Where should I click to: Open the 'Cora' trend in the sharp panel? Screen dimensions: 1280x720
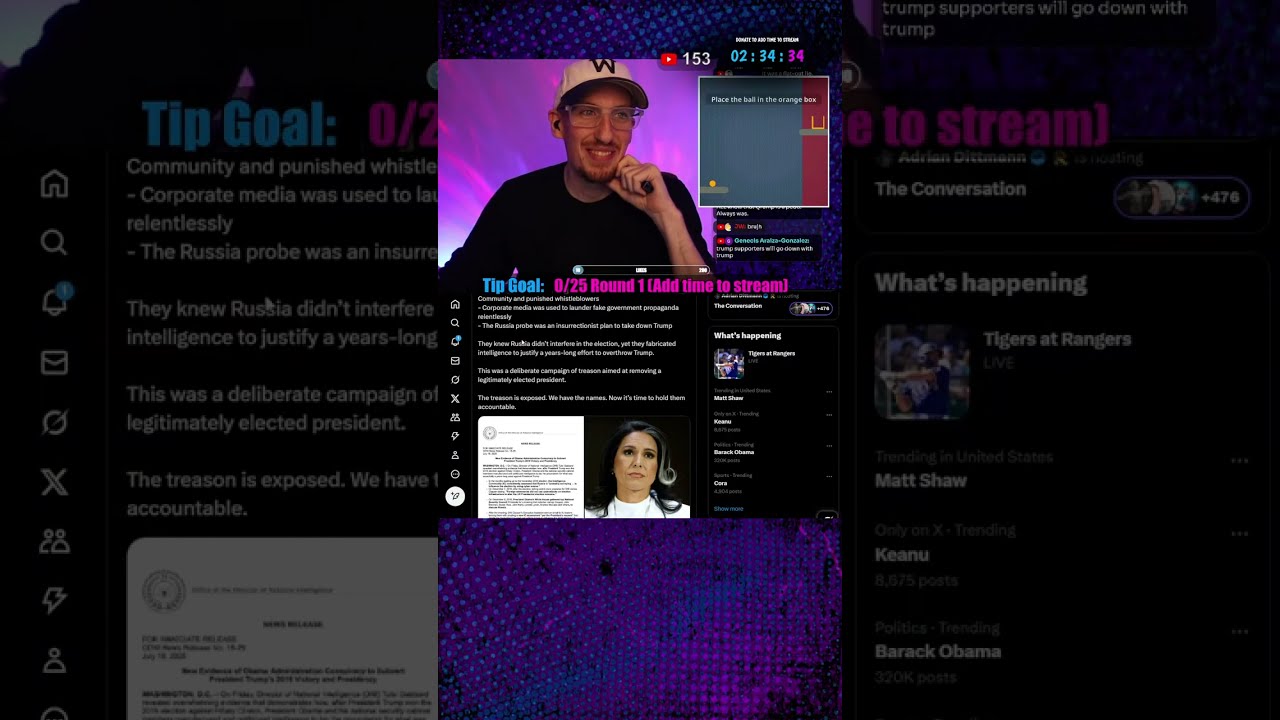720,483
